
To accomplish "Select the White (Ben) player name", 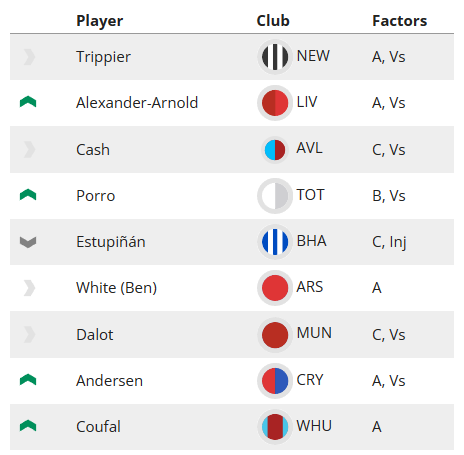I will (116, 288).
